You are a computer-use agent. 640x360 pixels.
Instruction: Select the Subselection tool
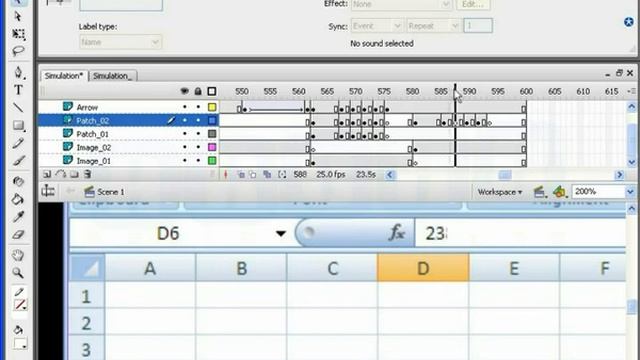[x=18, y=16]
